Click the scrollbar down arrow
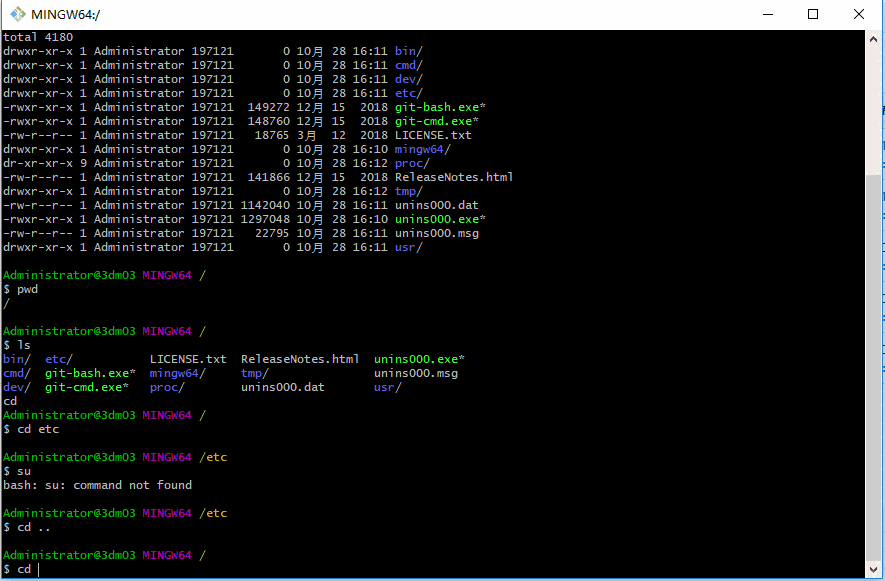 coord(874,570)
